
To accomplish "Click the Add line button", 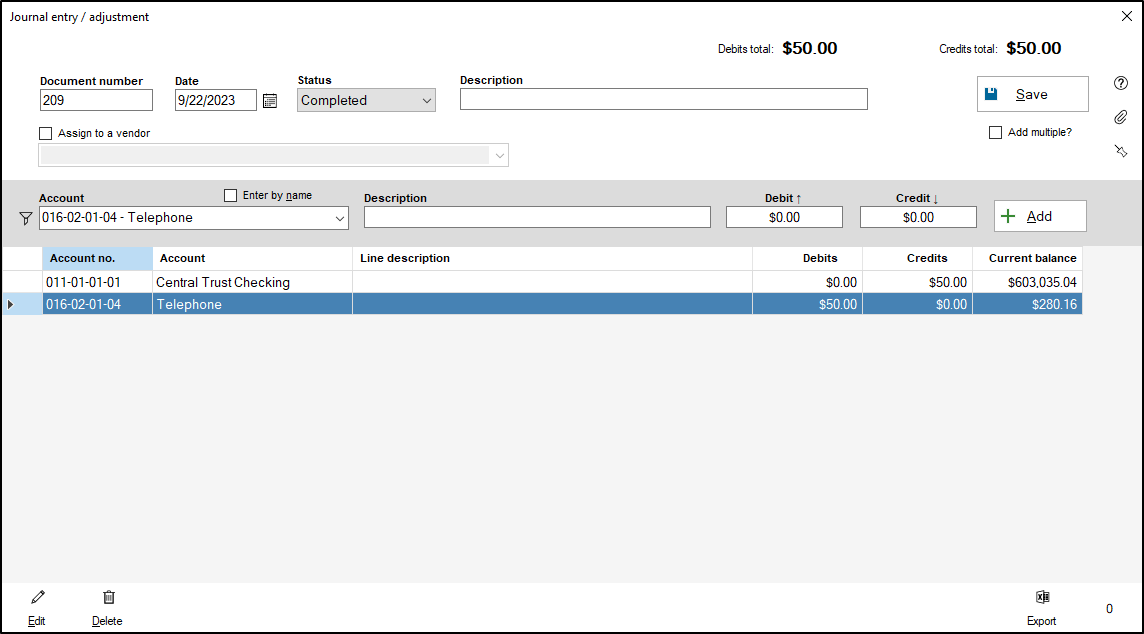I will pyautogui.click(x=1039, y=216).
